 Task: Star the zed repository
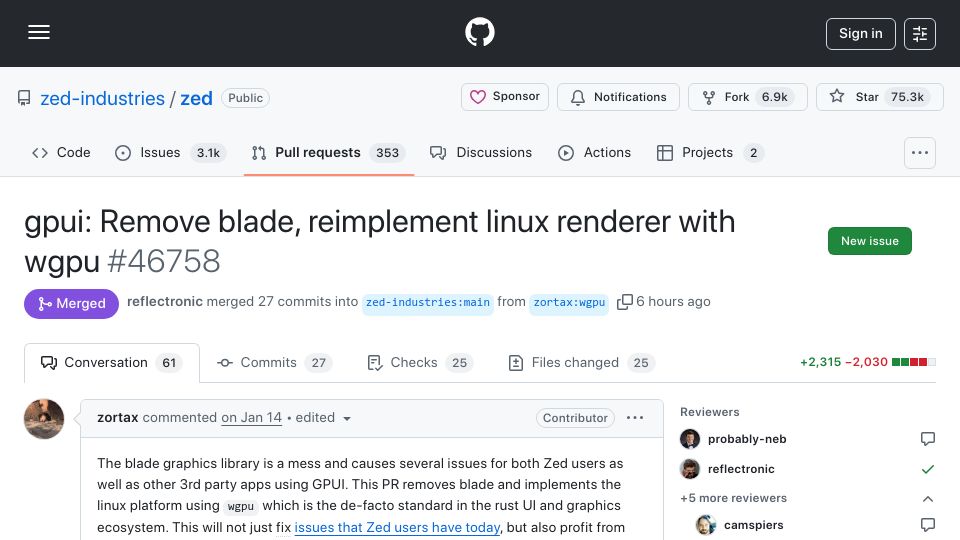[x=879, y=97]
